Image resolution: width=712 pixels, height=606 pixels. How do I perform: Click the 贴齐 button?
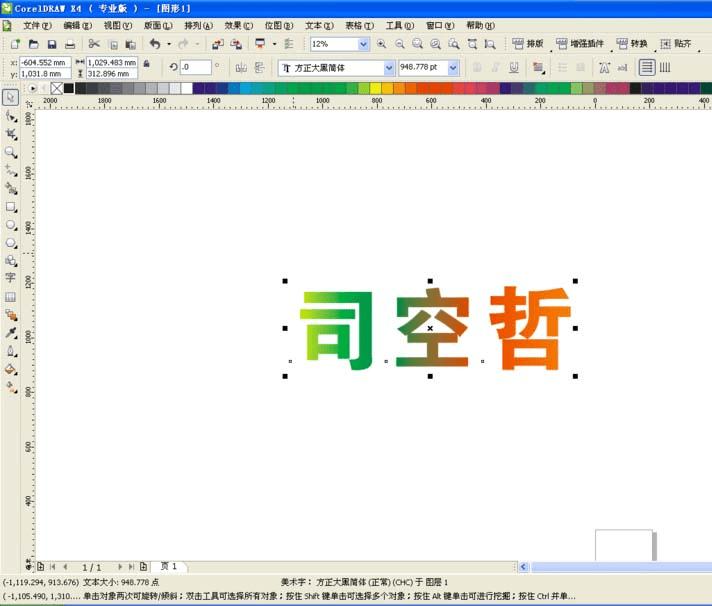pos(676,44)
